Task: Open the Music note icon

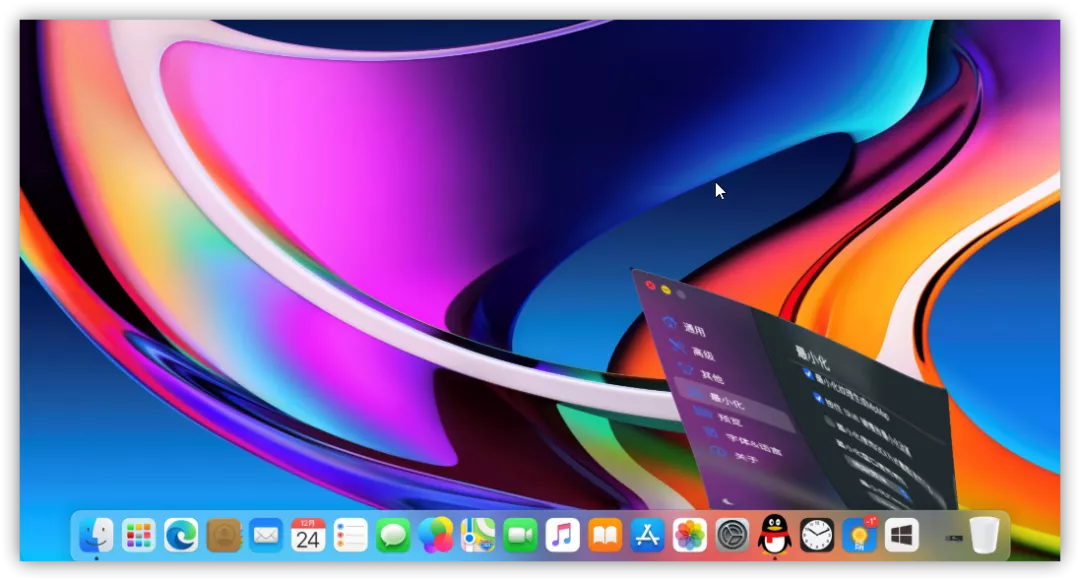Action: [x=563, y=535]
